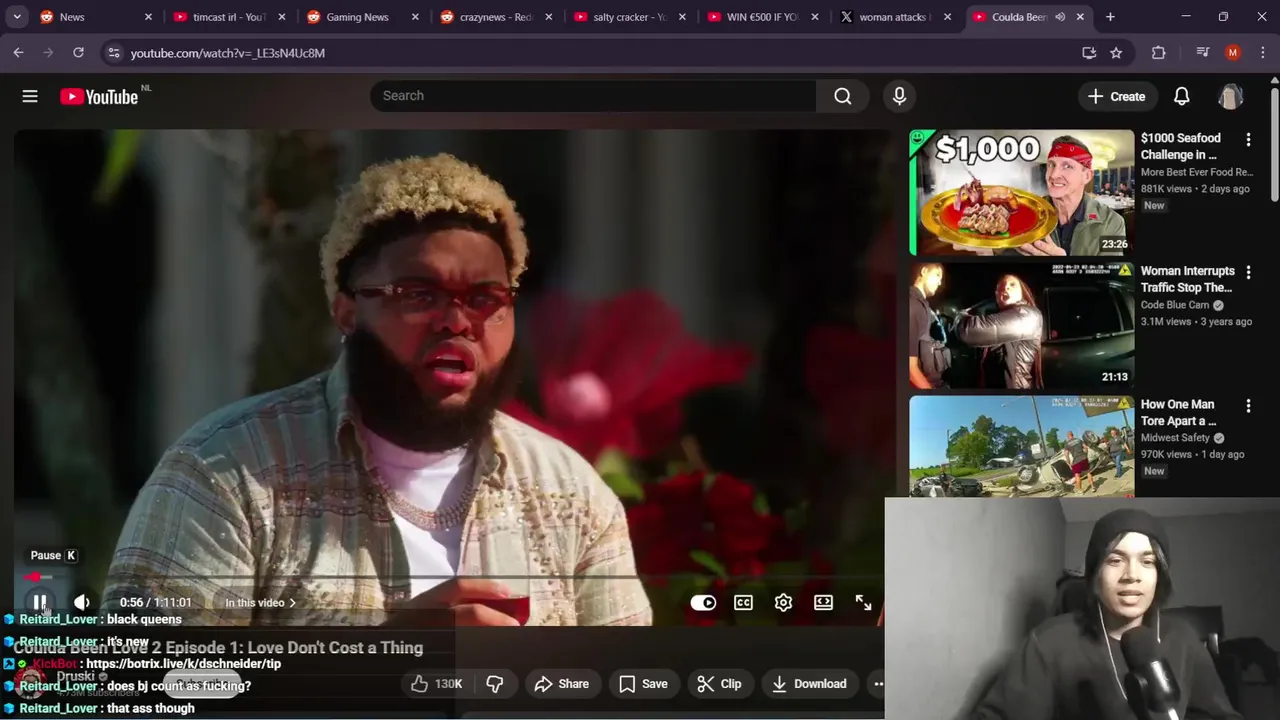
Task: Open the browser three-dot menu
Action: 1262,53
